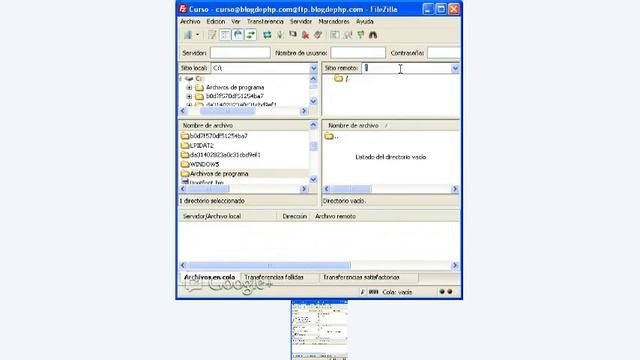The width and height of the screenshot is (640, 360).
Task: Cancel the current operation toolbar icon
Action: pos(293,35)
